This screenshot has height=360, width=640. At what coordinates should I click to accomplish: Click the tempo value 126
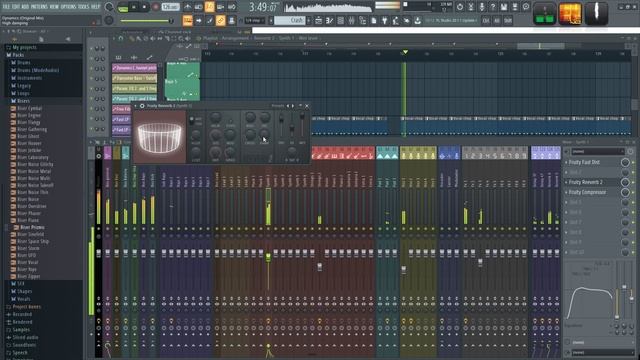(170, 7)
